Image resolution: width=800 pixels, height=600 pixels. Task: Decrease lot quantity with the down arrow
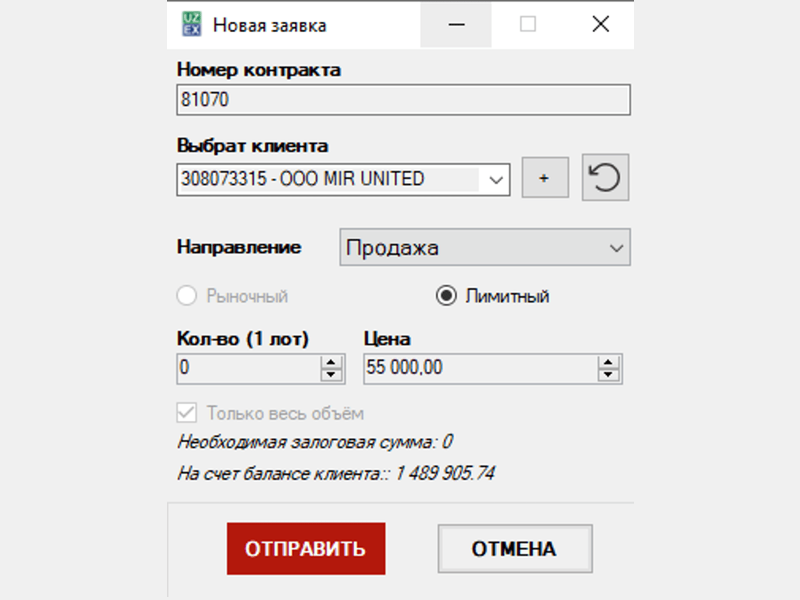coord(331,375)
